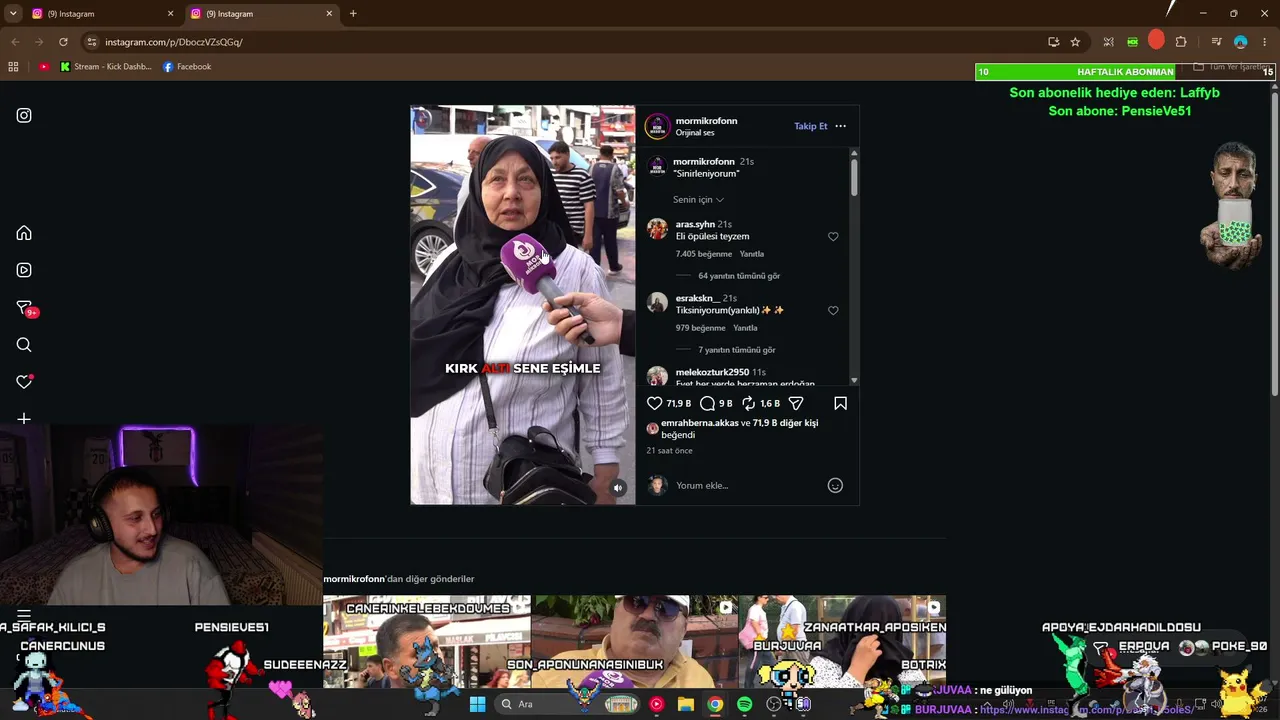The image size is (1280, 720).
Task: Open the post's comment icon
Action: click(x=707, y=403)
